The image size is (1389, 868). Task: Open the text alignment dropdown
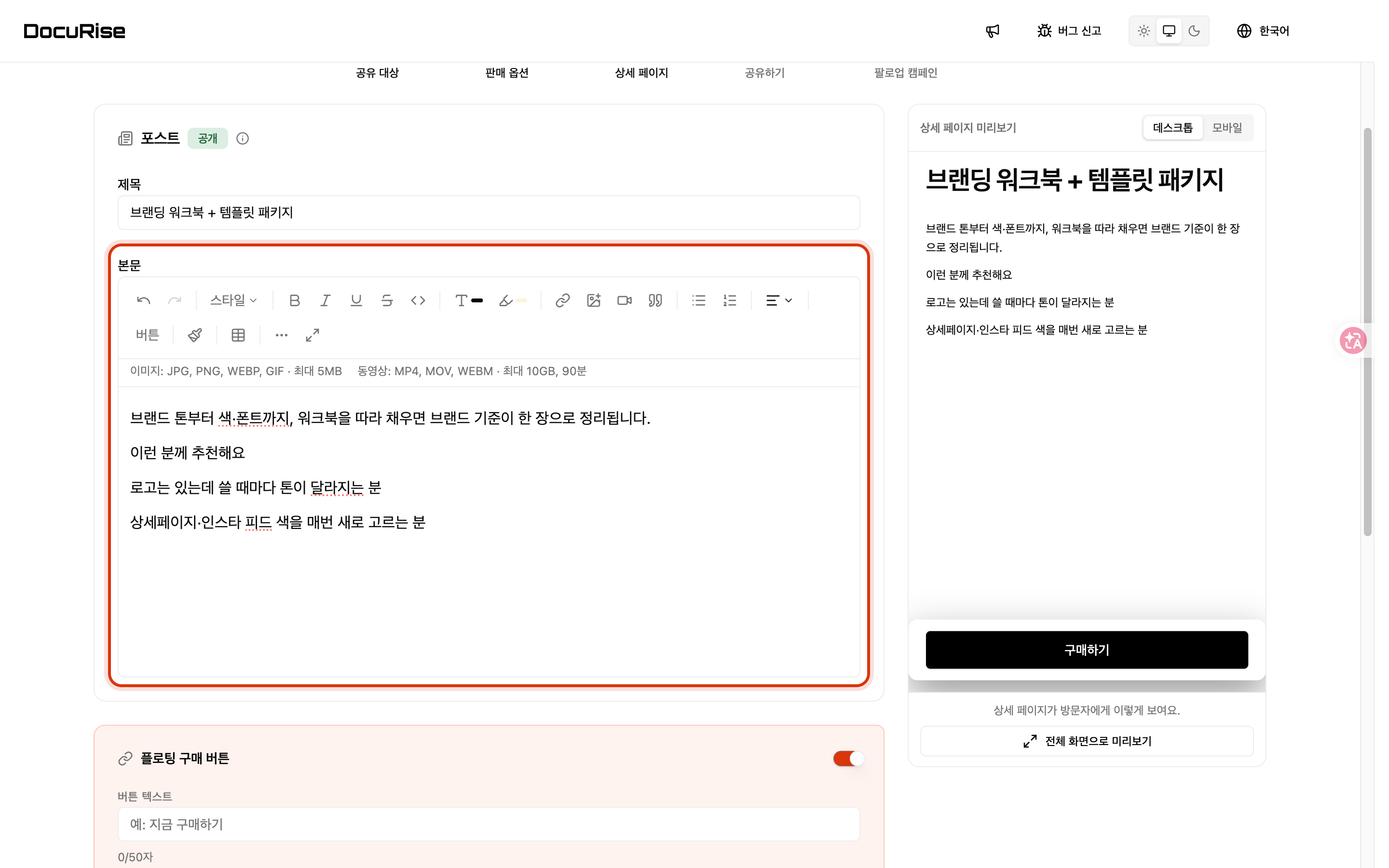[779, 300]
